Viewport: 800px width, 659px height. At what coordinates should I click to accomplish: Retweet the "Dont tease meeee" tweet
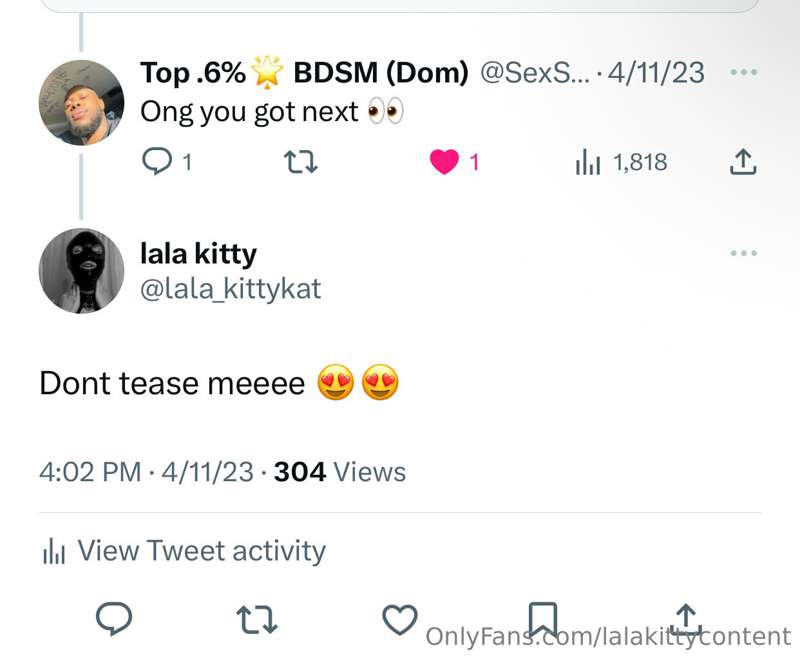pyautogui.click(x=257, y=619)
